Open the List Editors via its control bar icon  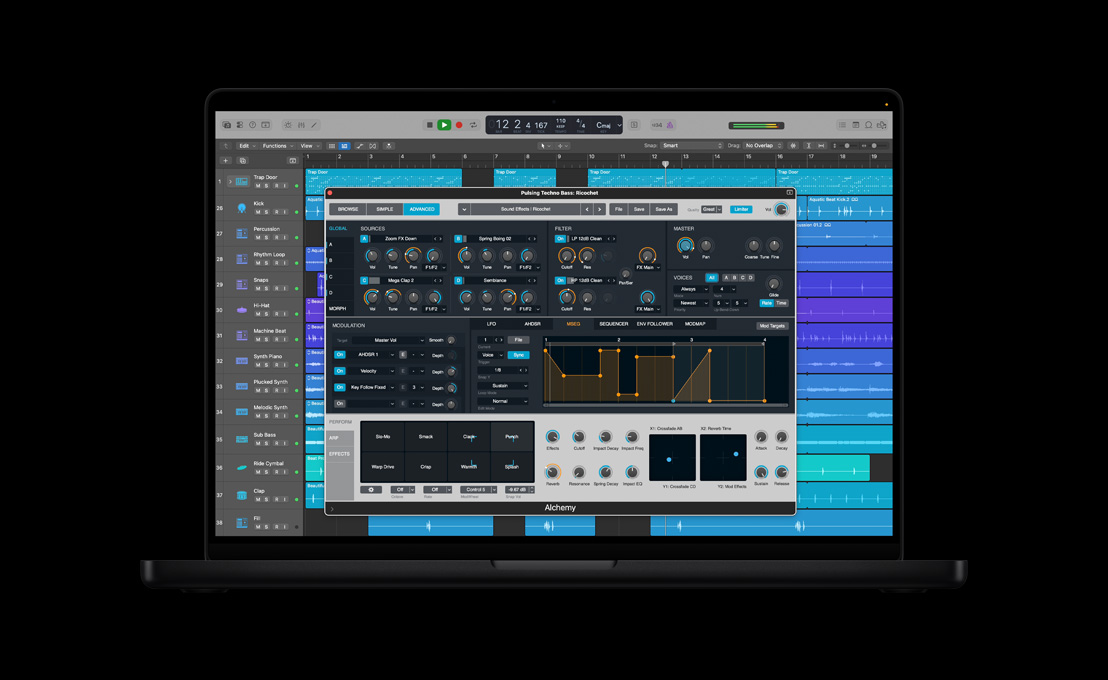click(843, 125)
